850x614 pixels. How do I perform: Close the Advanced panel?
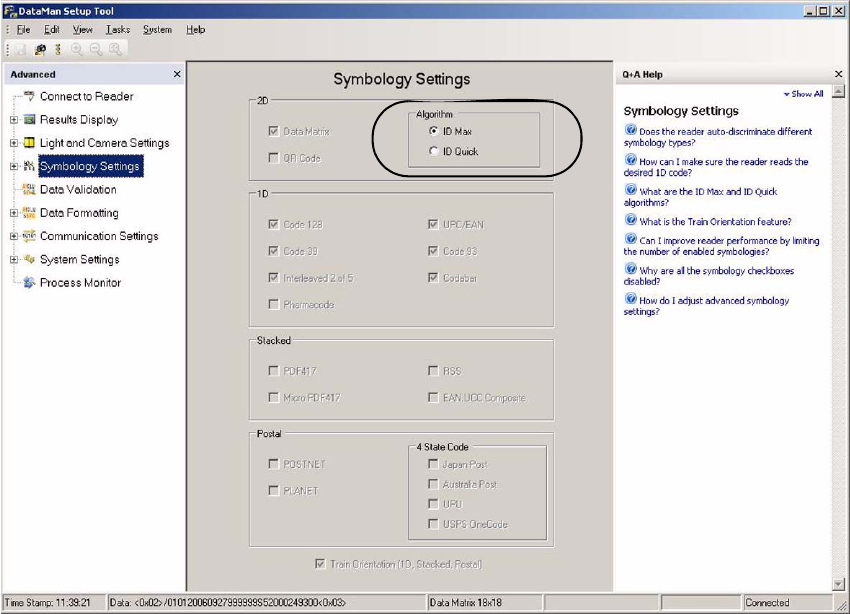tap(177, 74)
